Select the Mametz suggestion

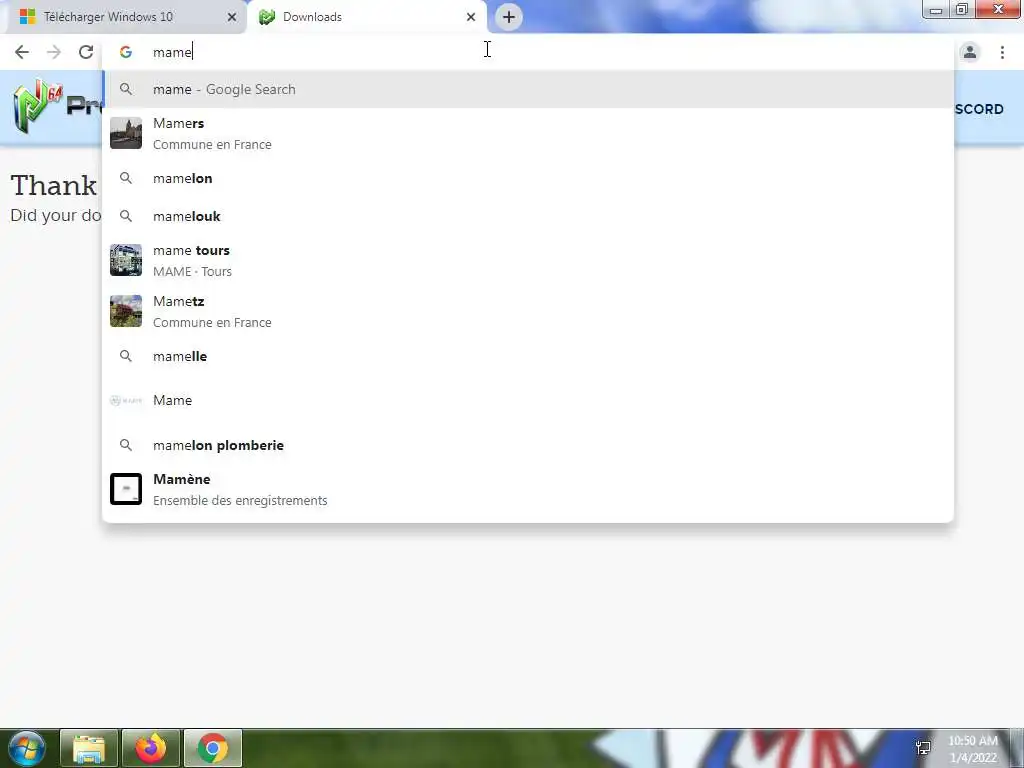[x=528, y=312]
